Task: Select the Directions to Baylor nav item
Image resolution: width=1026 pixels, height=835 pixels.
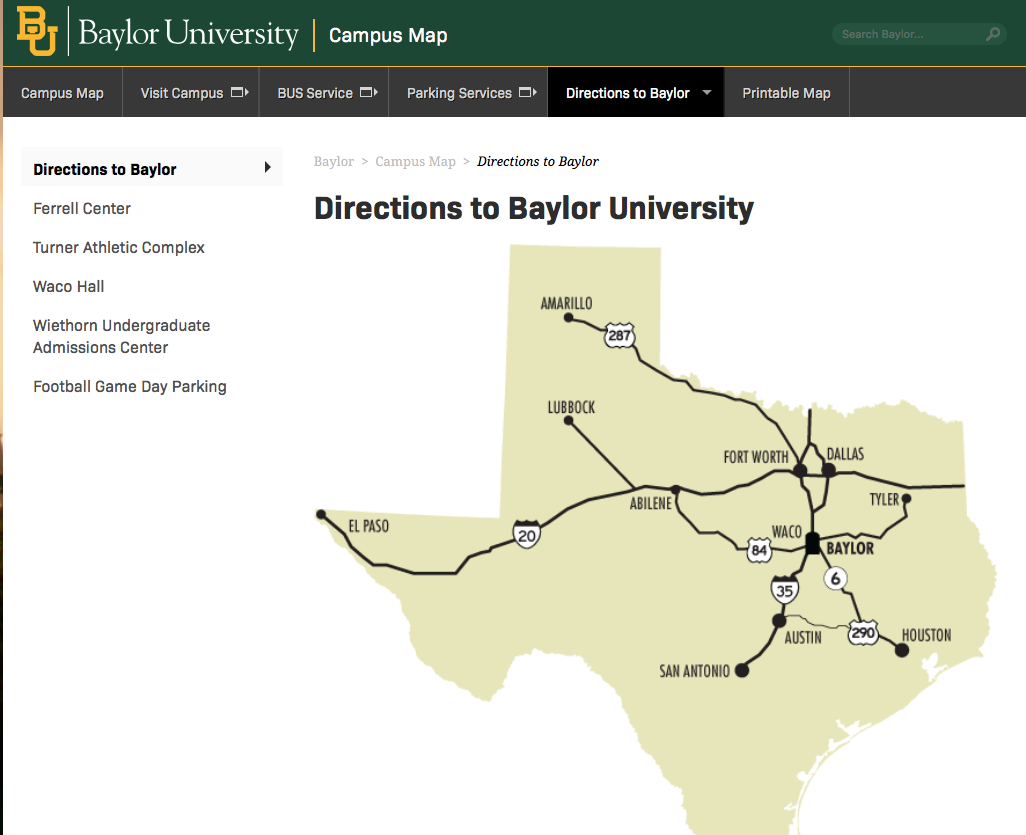Action: coord(636,93)
